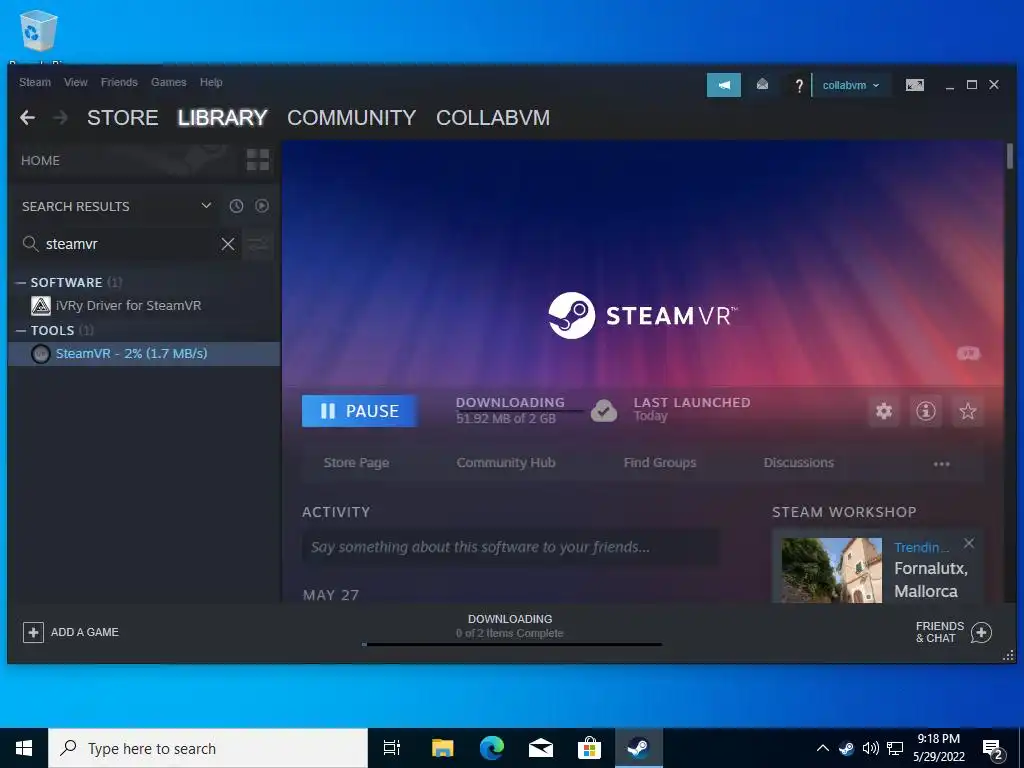This screenshot has width=1024, height=768.
Task: Show hidden system tray icons chevron
Action: [x=823, y=748]
